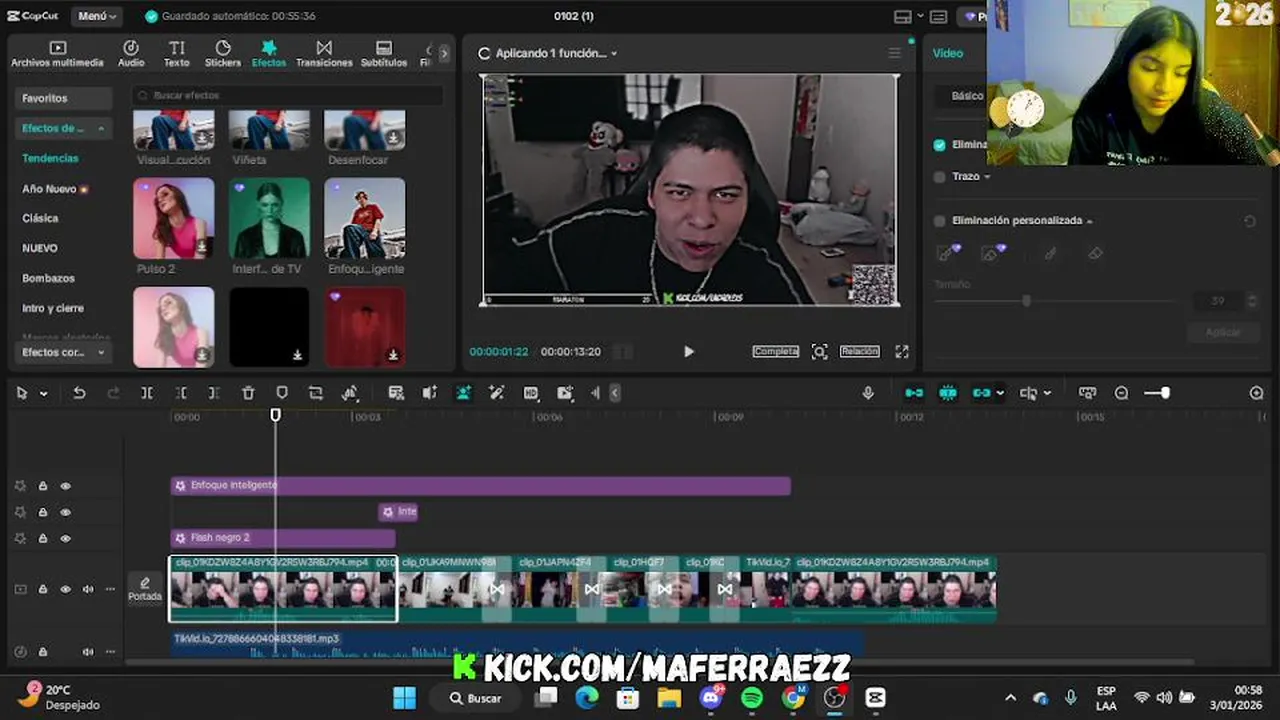Open the layout switcher dropdown arrow
1280x720 pixels.
(x=922, y=16)
